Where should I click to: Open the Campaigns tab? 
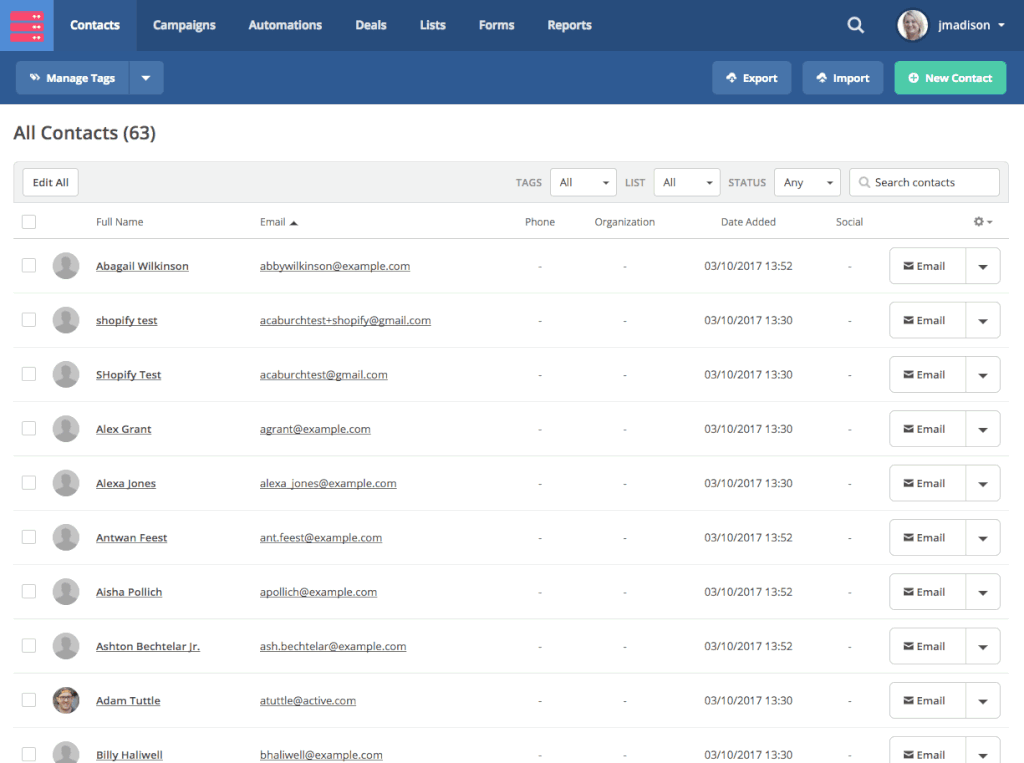pyautogui.click(x=184, y=26)
